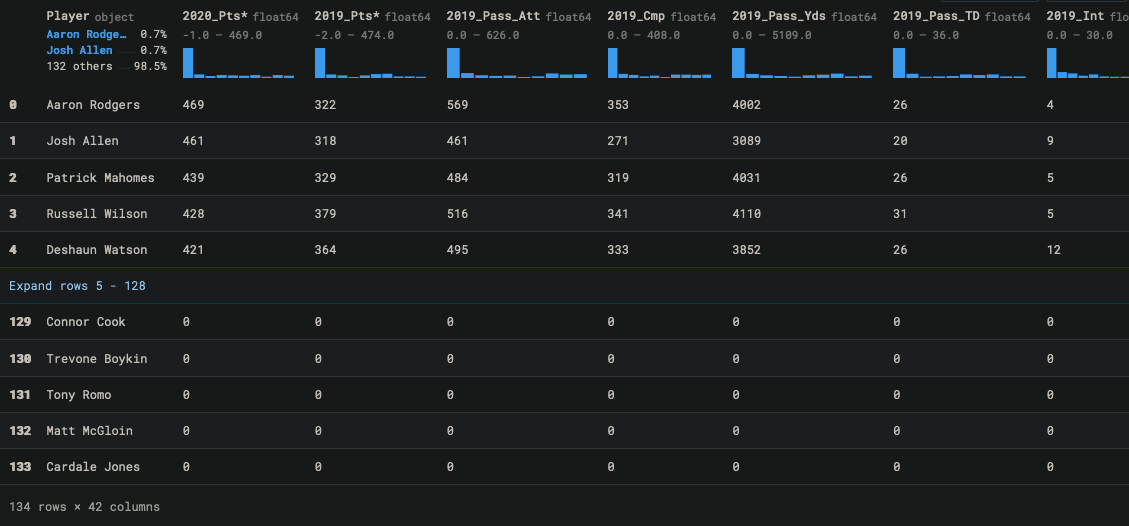This screenshot has width=1129, height=526.
Task: Click the 2019_Pts* histogram chart
Action: pos(370,63)
